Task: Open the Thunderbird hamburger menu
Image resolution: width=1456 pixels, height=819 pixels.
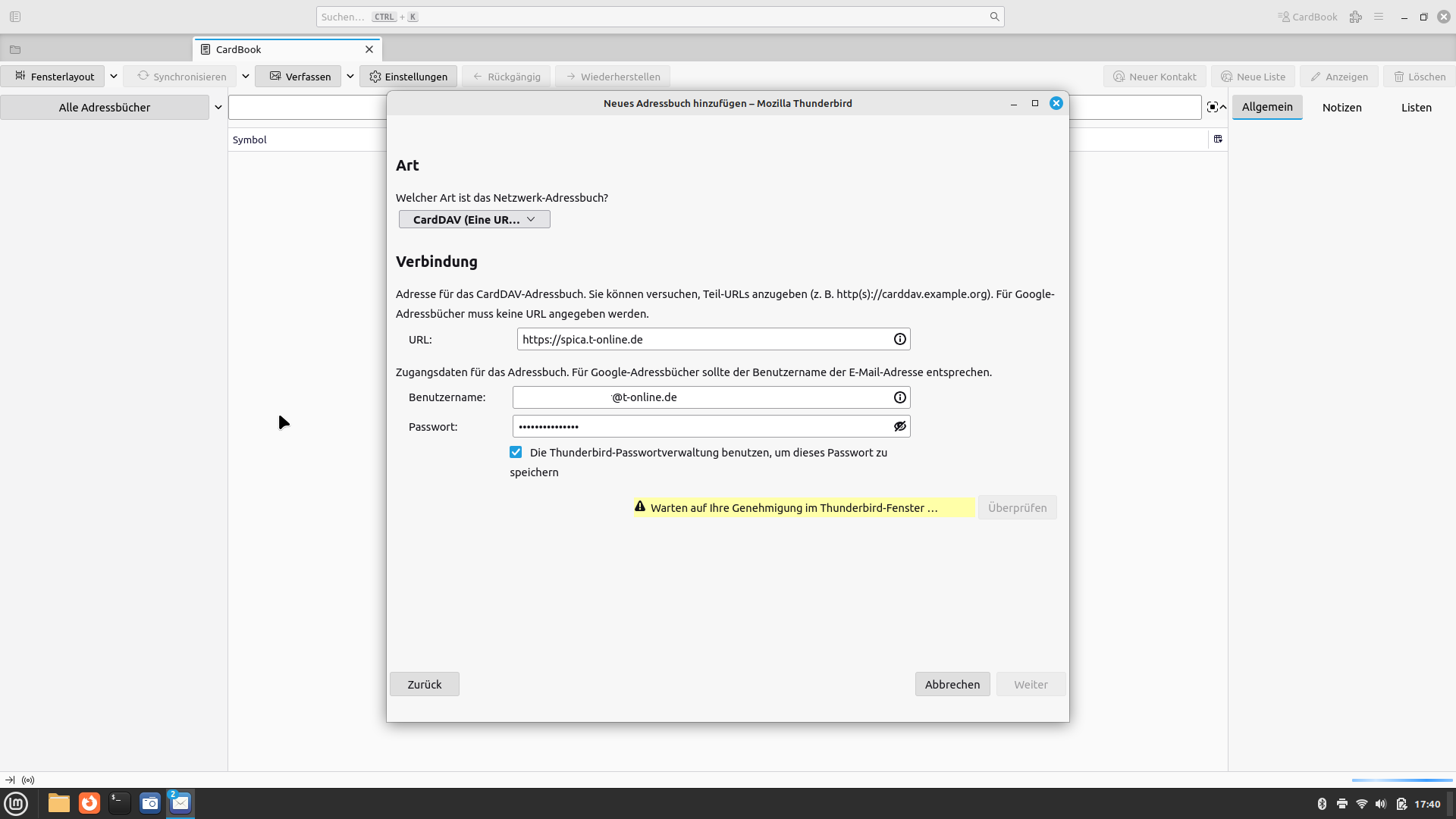Action: (1379, 17)
